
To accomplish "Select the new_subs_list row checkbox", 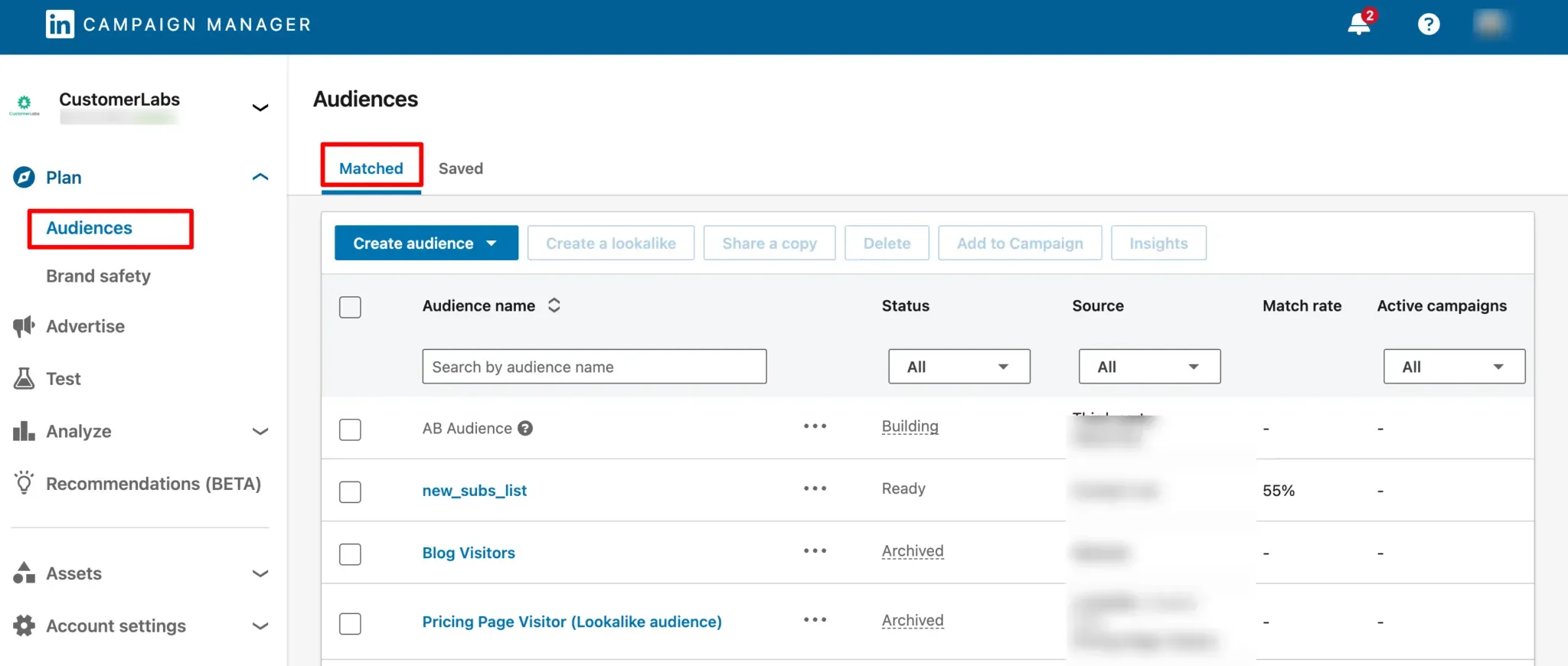I will click(350, 491).
